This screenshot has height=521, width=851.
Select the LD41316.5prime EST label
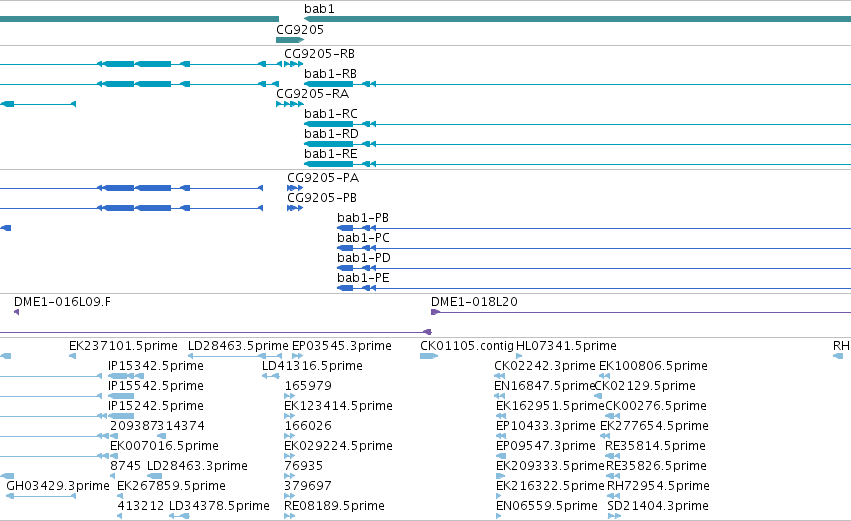pyautogui.click(x=312, y=366)
